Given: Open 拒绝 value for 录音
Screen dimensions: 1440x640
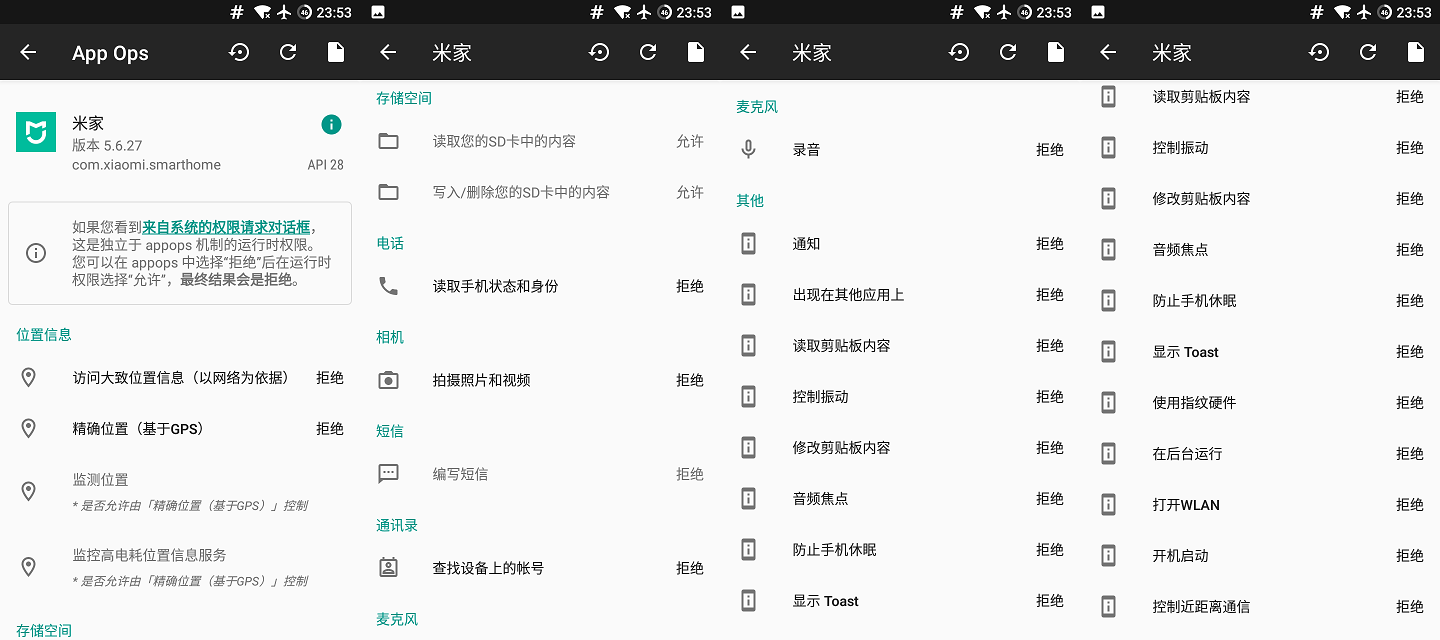Looking at the screenshot, I should [1050, 149].
